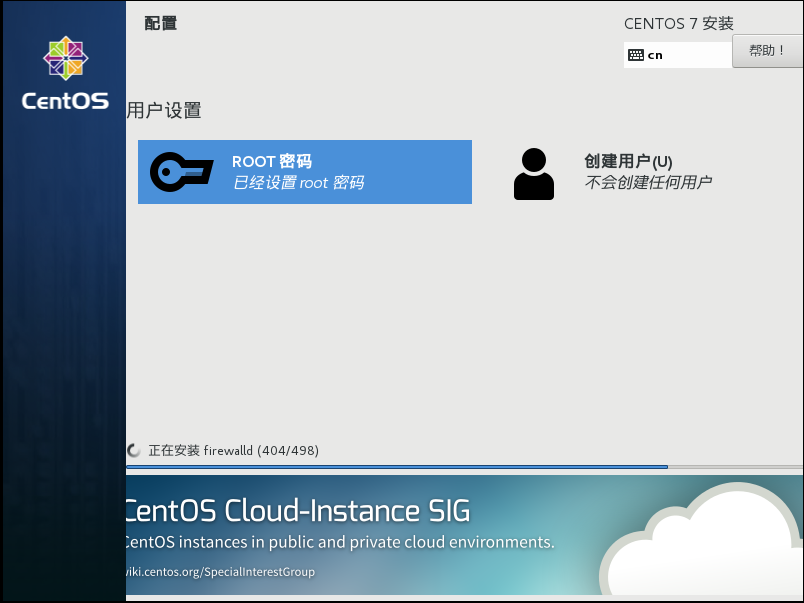This screenshot has height=603, width=804.
Task: Click the create user person icon
Action: [x=534, y=174]
